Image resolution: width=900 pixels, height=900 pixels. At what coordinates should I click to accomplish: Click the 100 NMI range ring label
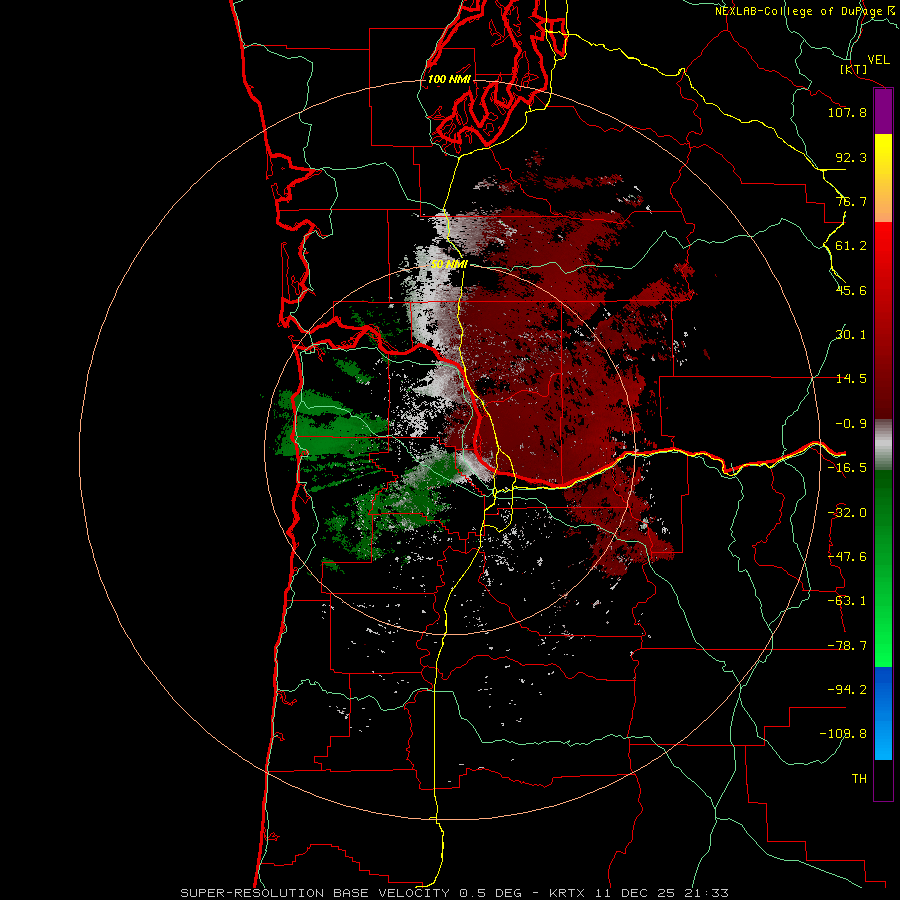pyautogui.click(x=449, y=79)
